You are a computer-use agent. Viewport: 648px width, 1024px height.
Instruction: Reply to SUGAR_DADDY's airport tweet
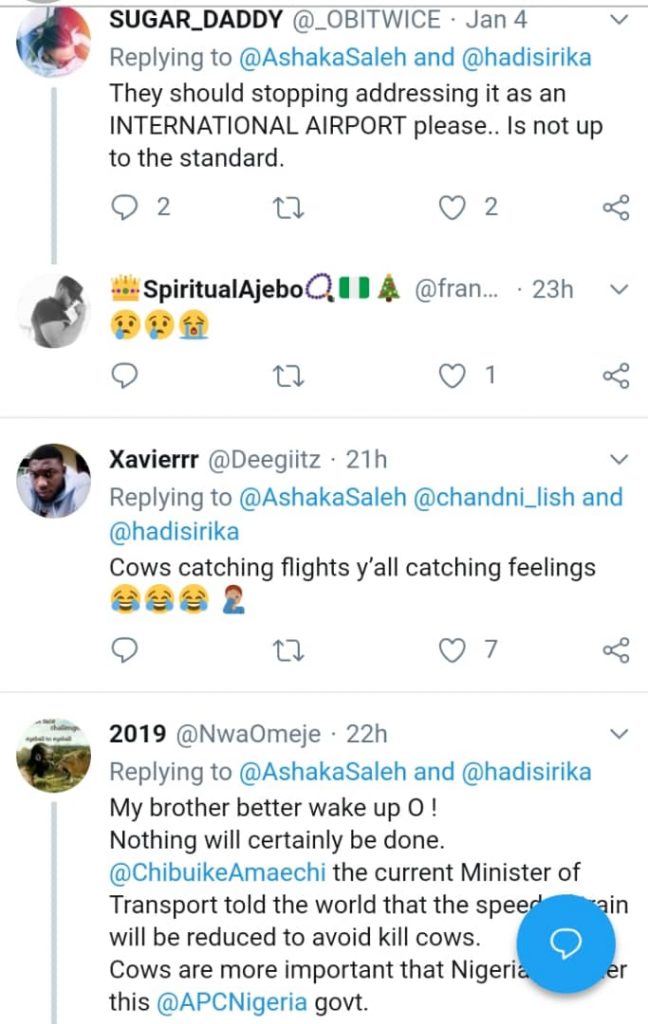point(125,207)
